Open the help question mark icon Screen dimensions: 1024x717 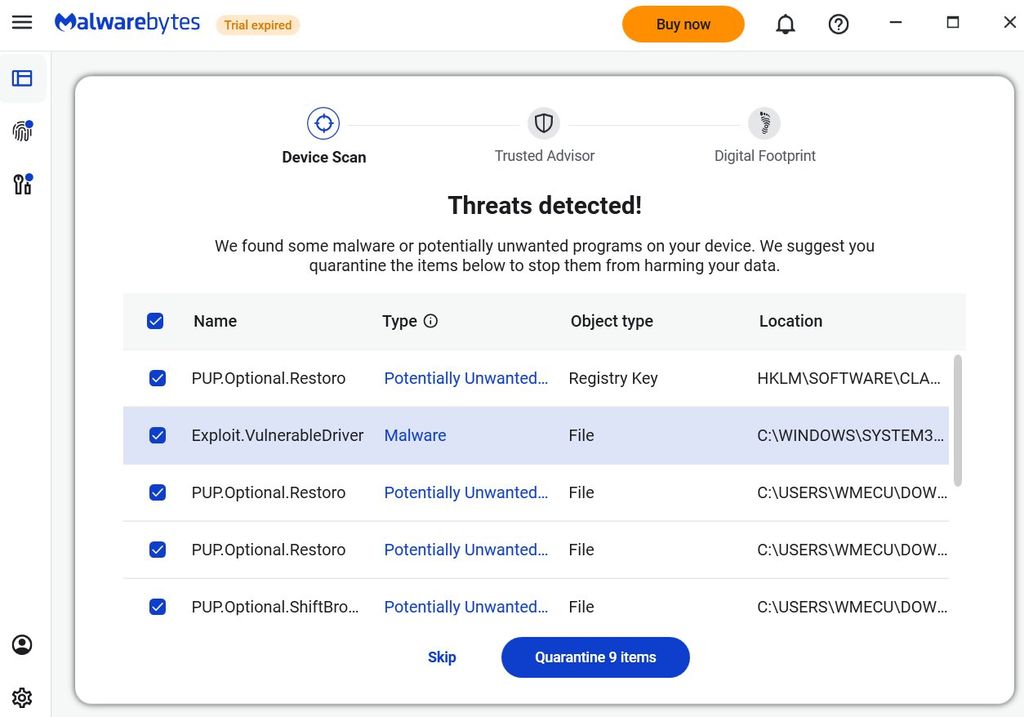[x=838, y=24]
